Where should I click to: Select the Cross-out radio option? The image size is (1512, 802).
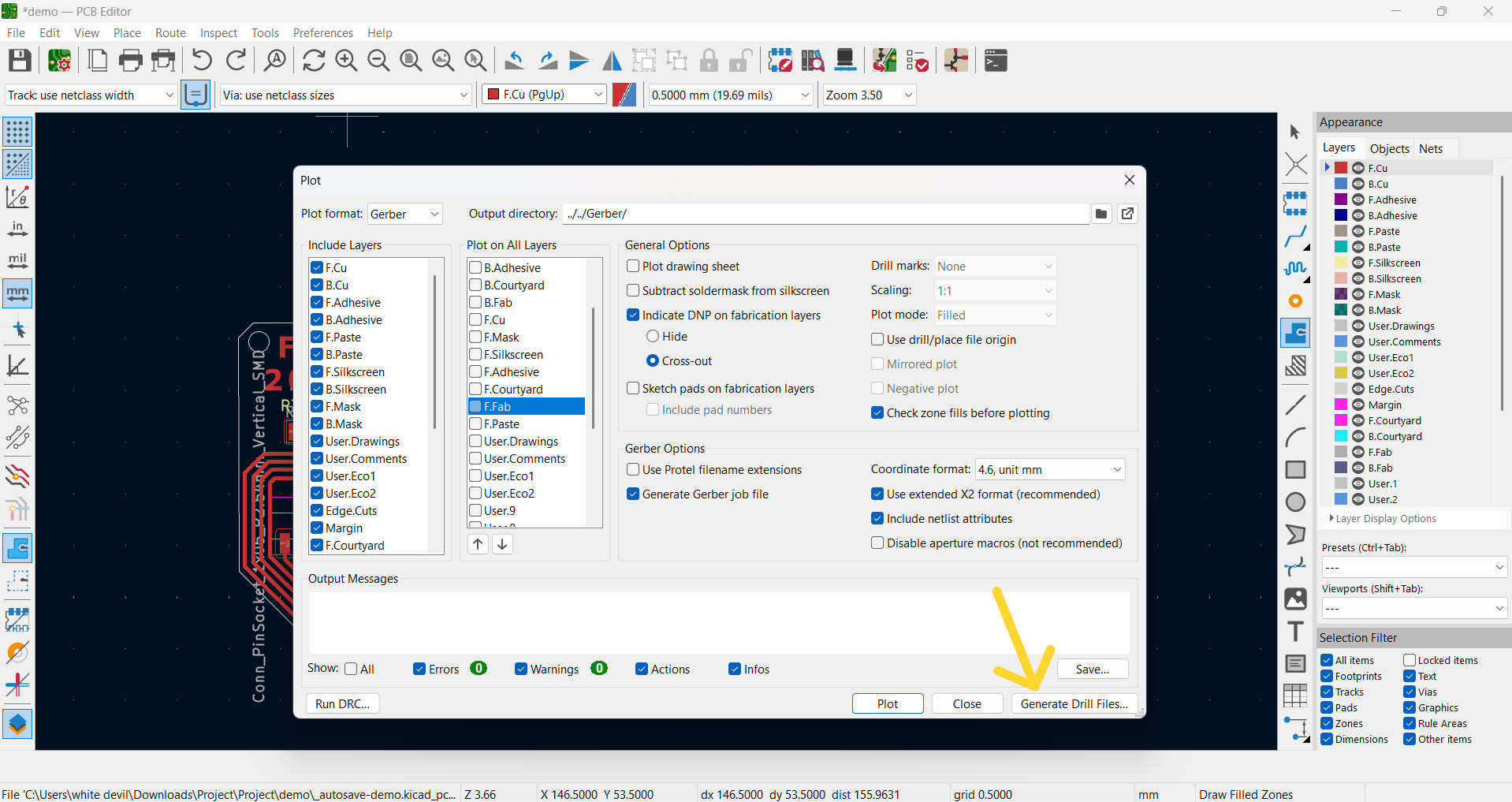[x=653, y=360]
